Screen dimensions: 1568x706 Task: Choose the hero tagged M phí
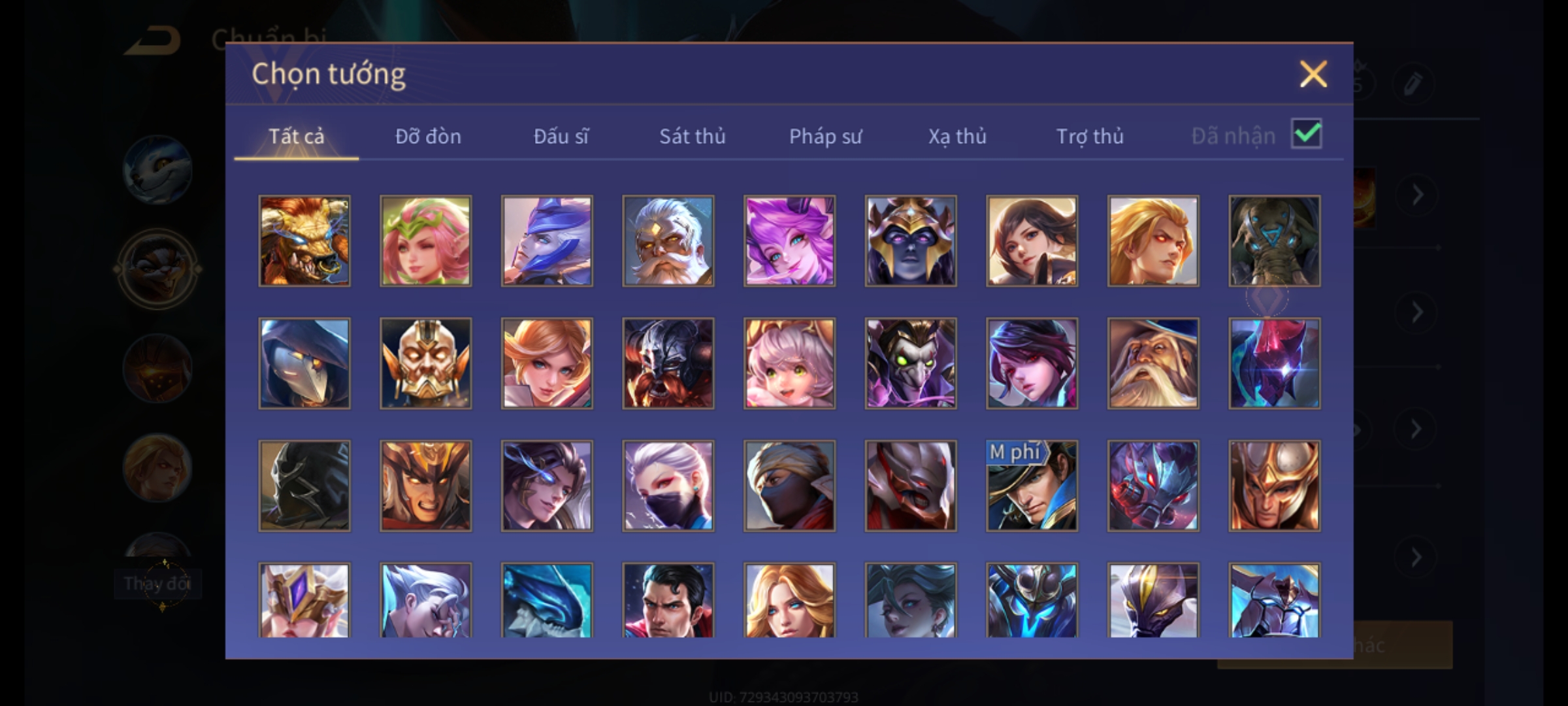point(1032,486)
